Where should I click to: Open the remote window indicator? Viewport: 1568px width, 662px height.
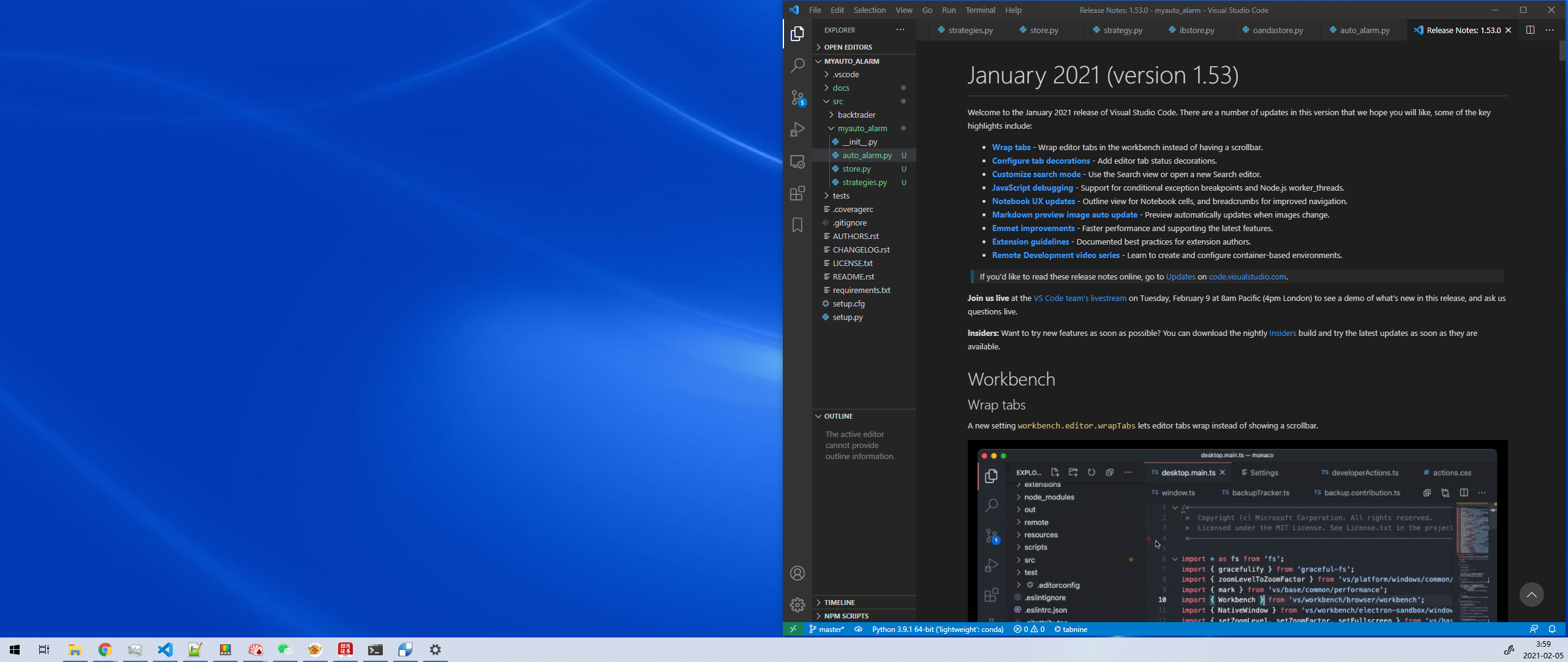coord(793,629)
